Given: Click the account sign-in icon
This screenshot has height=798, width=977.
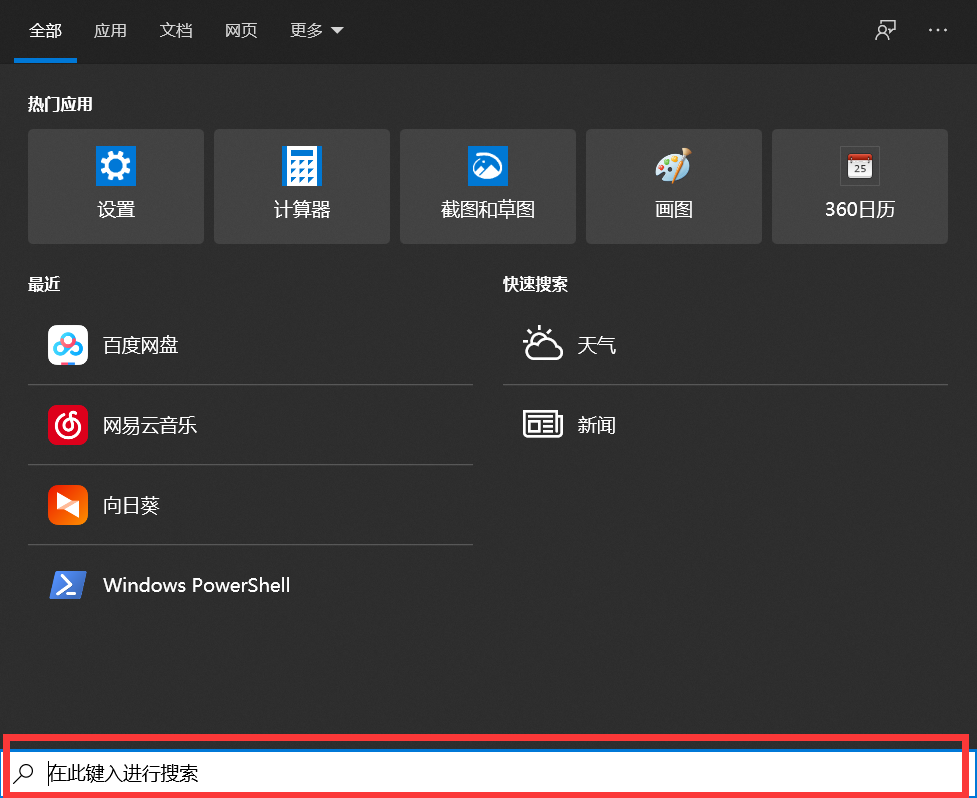Looking at the screenshot, I should coord(885,30).
